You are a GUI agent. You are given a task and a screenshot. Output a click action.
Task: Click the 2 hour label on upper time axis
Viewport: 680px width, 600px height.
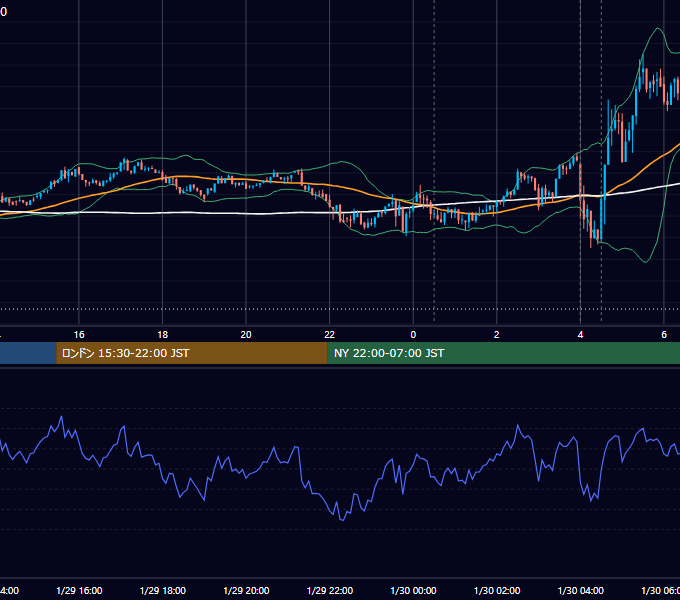(497, 335)
